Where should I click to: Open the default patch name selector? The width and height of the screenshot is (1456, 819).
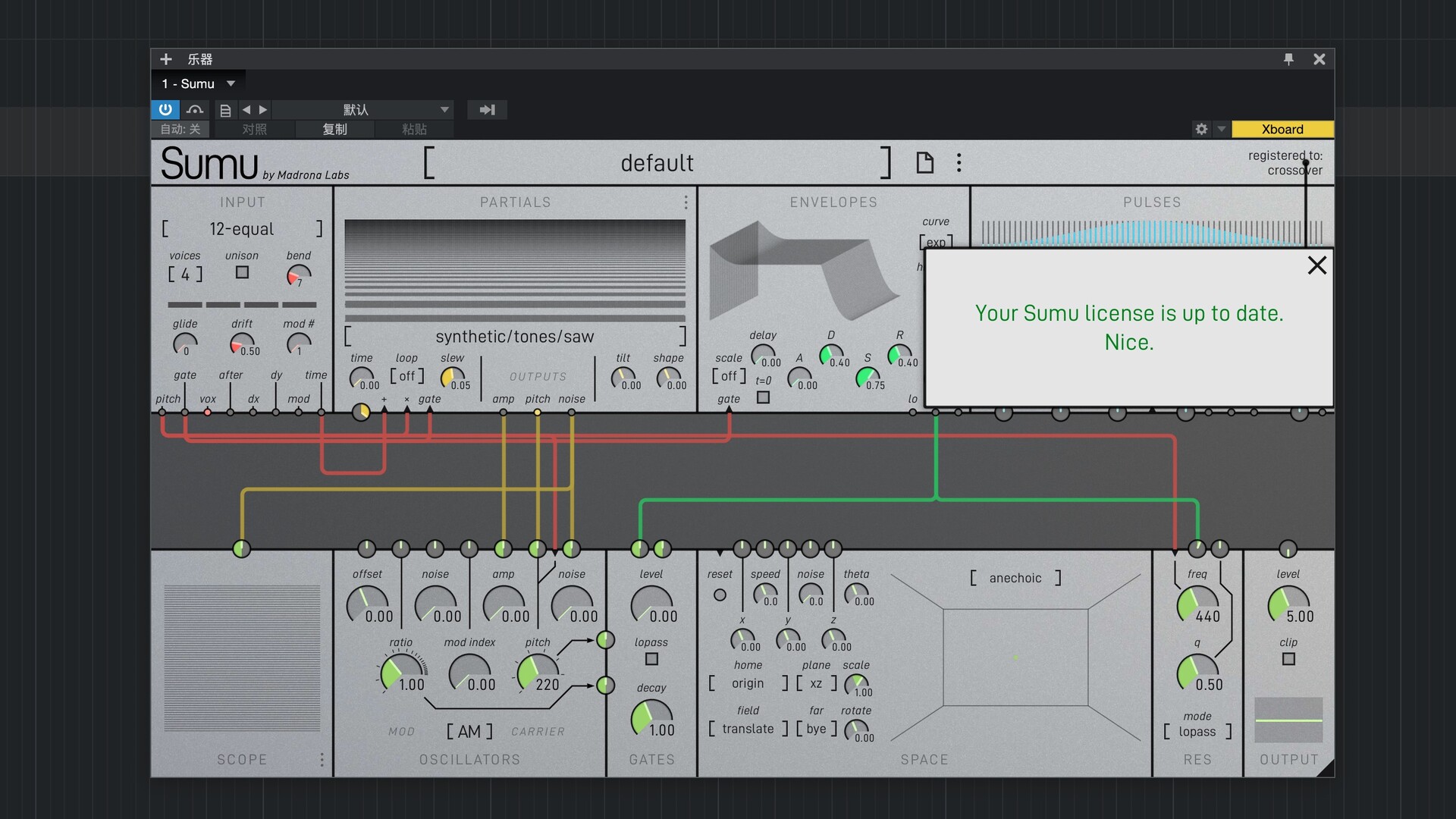click(x=657, y=163)
